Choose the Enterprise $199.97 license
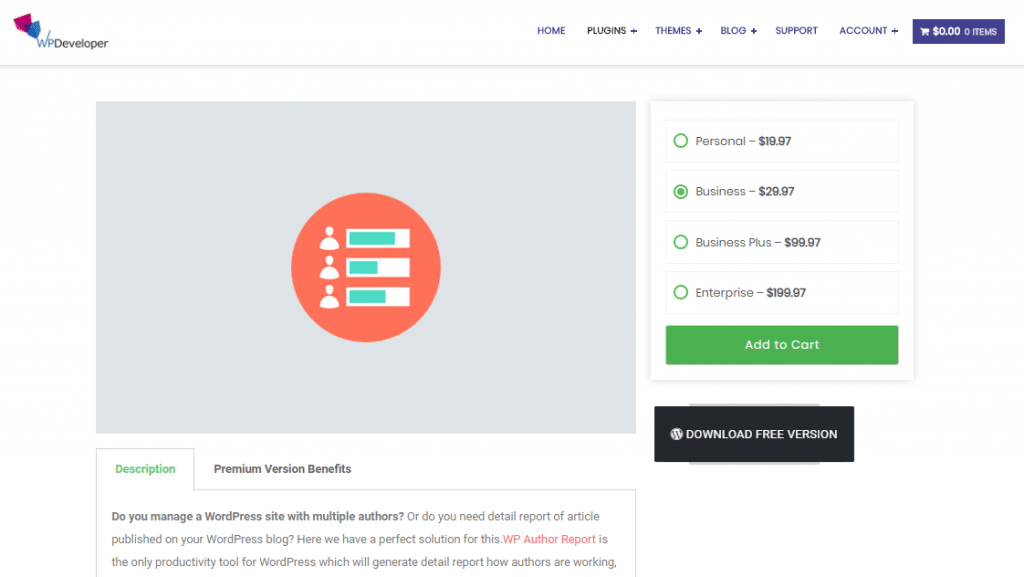The image size is (1024, 577). [x=681, y=293]
